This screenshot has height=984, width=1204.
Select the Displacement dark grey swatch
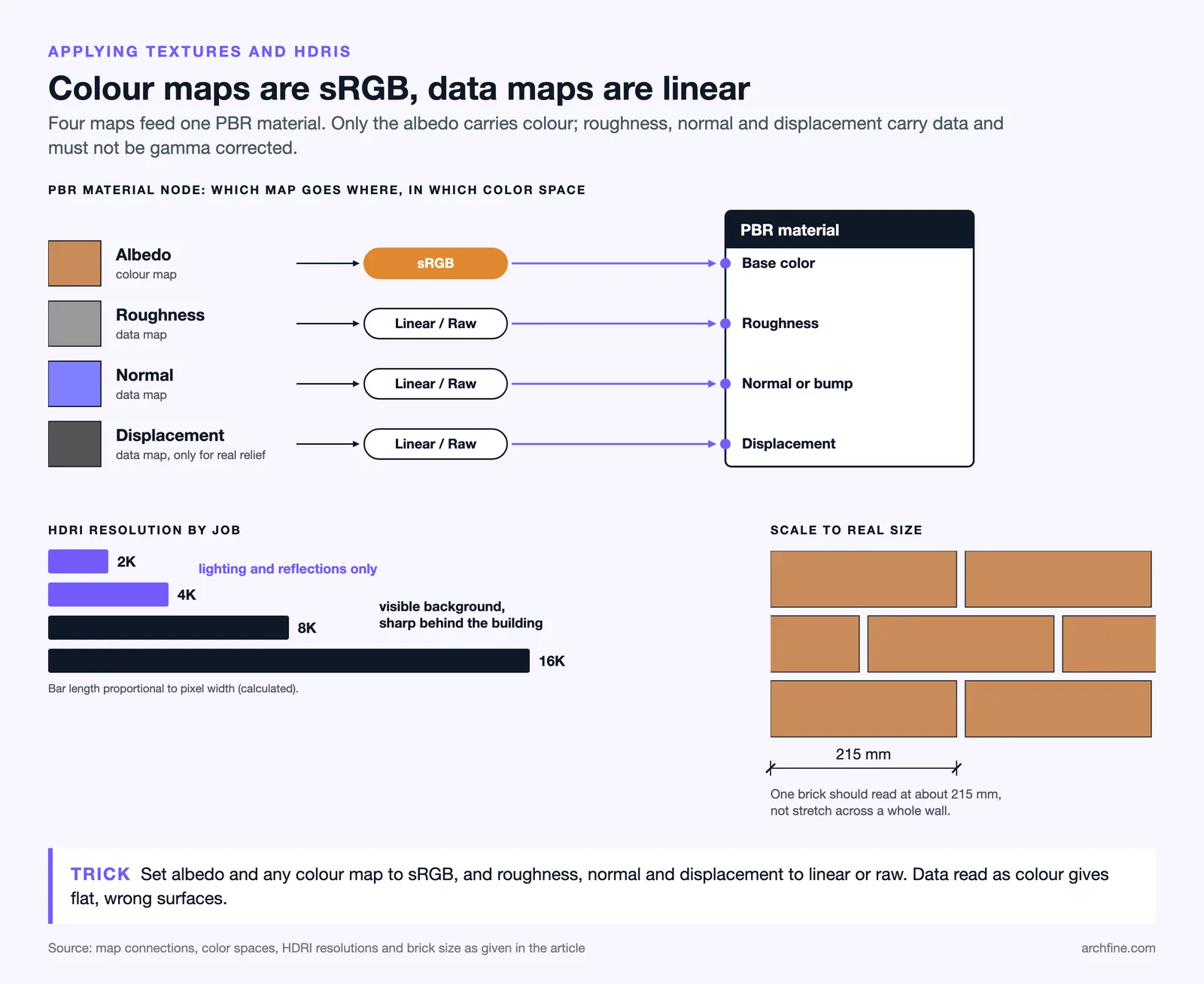click(74, 444)
